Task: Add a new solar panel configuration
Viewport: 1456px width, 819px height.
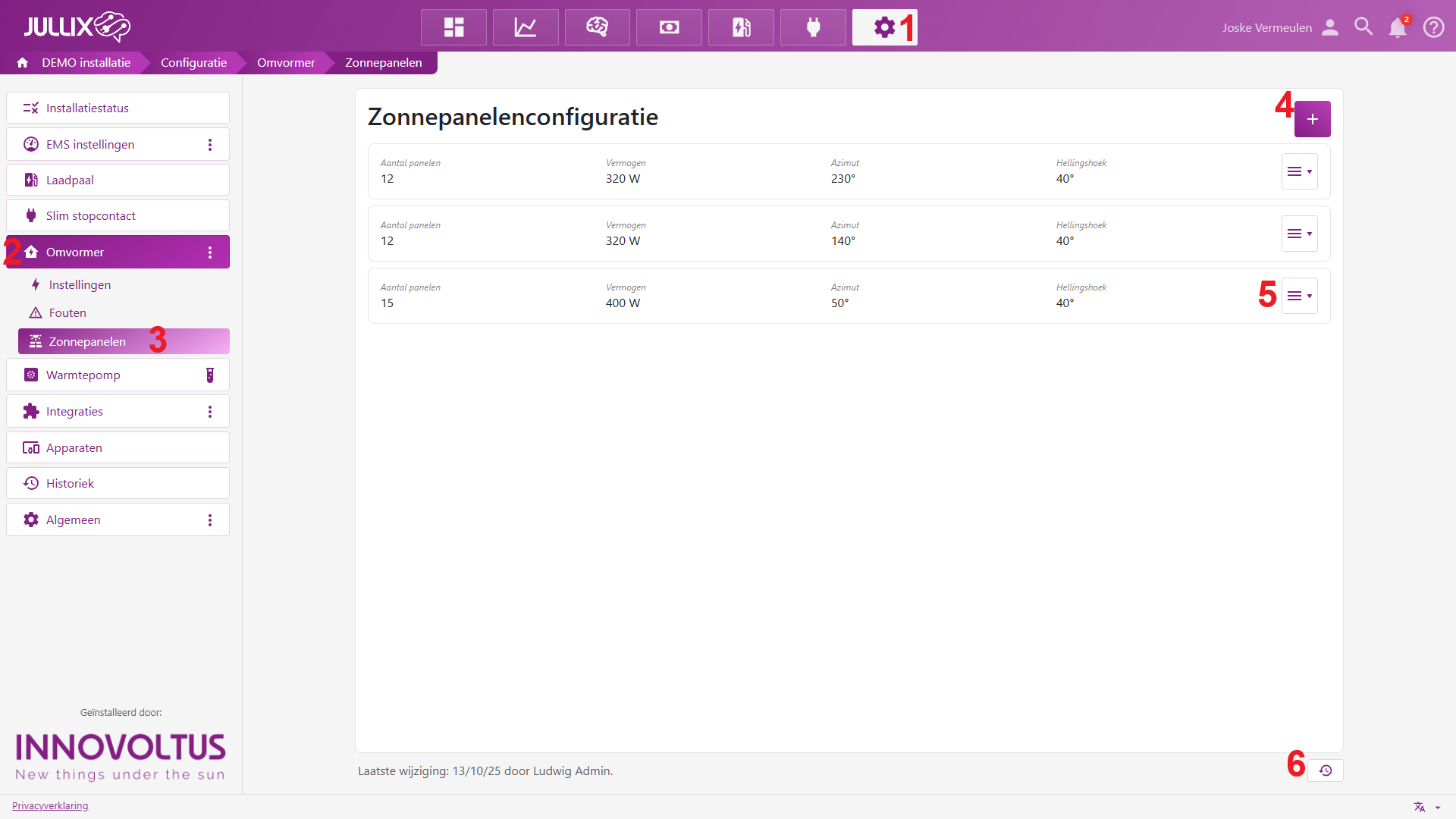Action: (1312, 119)
